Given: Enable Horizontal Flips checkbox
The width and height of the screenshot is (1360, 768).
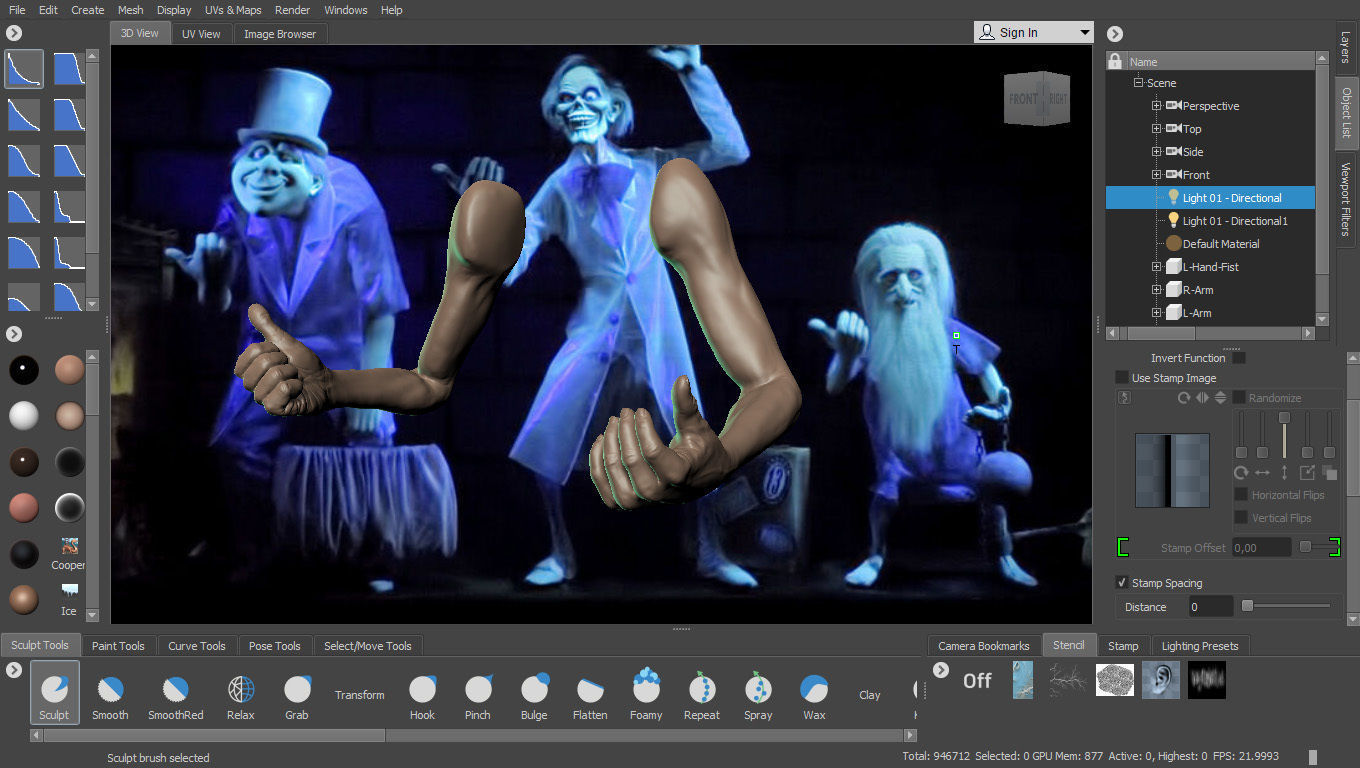Looking at the screenshot, I should [1241, 495].
